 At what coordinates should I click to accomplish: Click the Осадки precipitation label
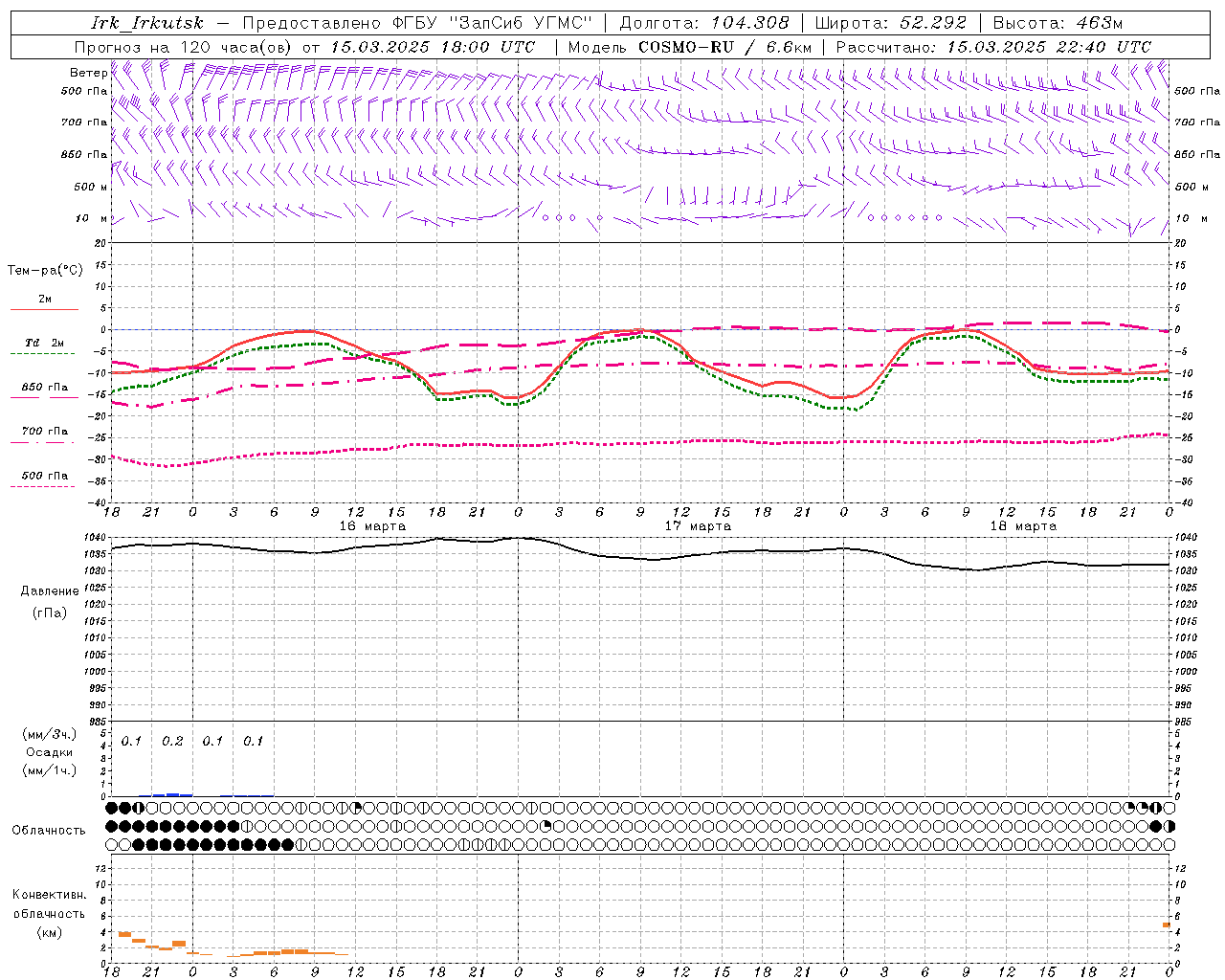click(x=49, y=752)
